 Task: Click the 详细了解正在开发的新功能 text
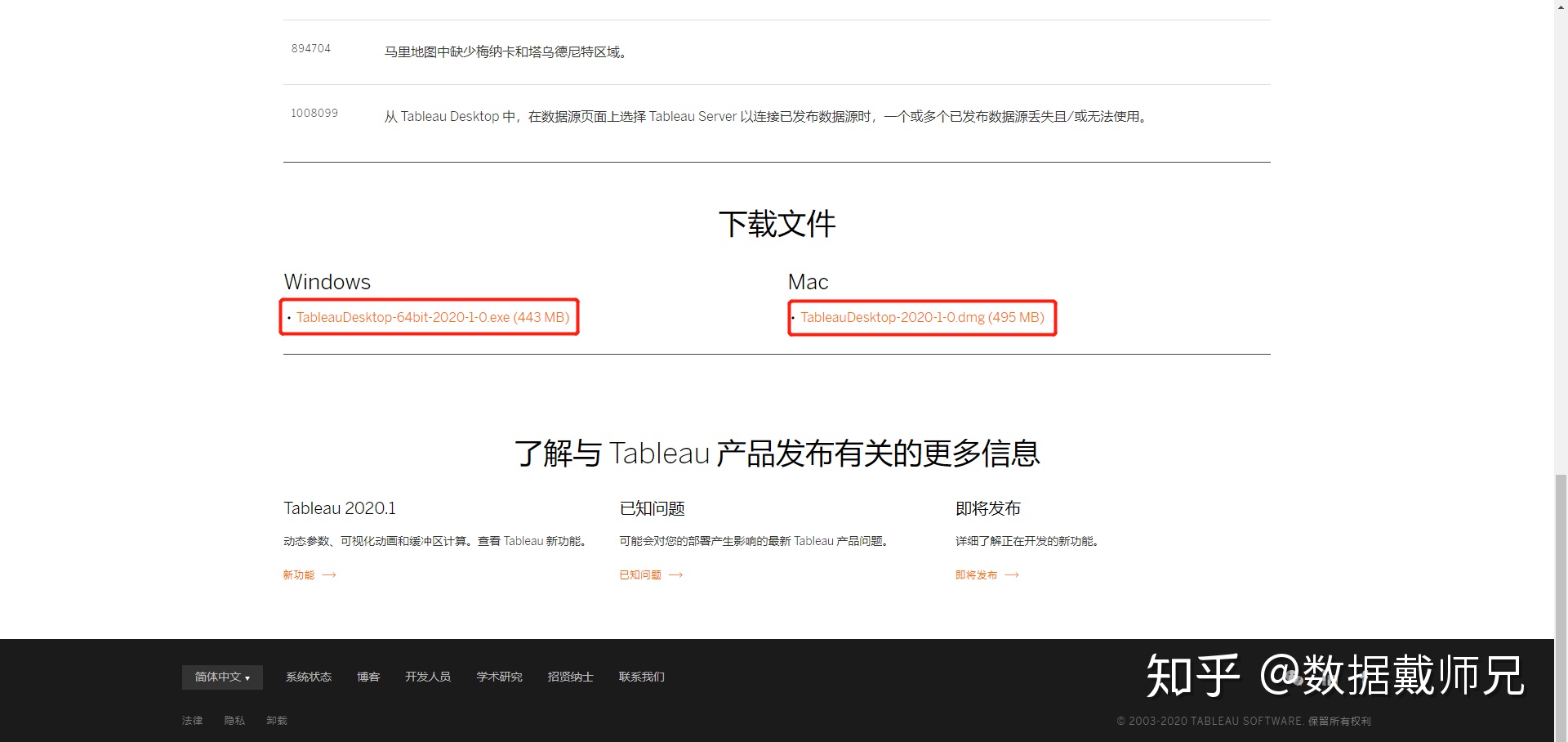coord(1028,541)
